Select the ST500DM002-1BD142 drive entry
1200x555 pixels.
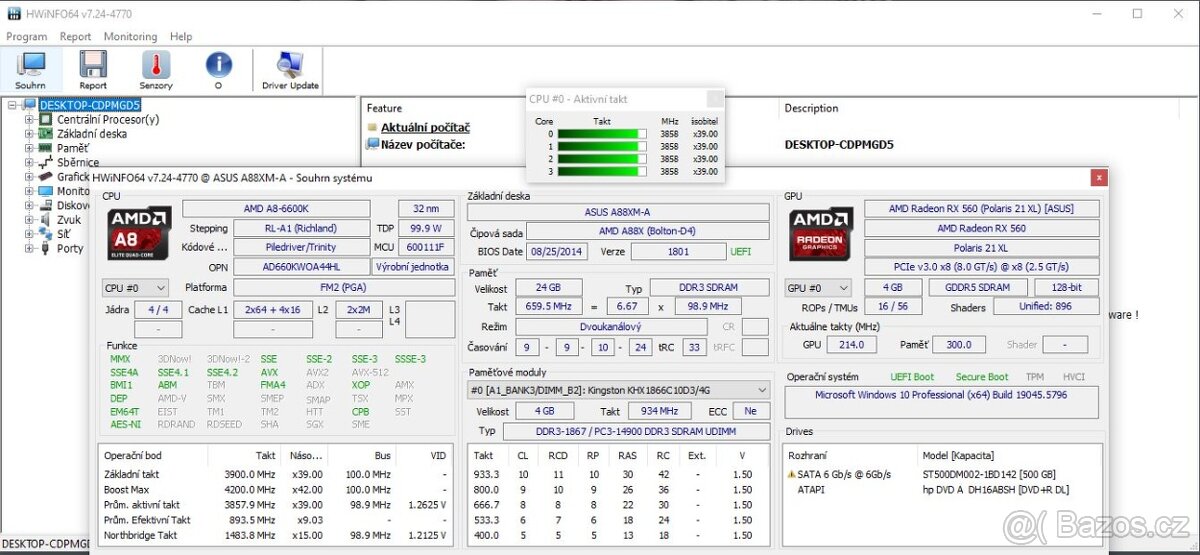(x=989, y=474)
